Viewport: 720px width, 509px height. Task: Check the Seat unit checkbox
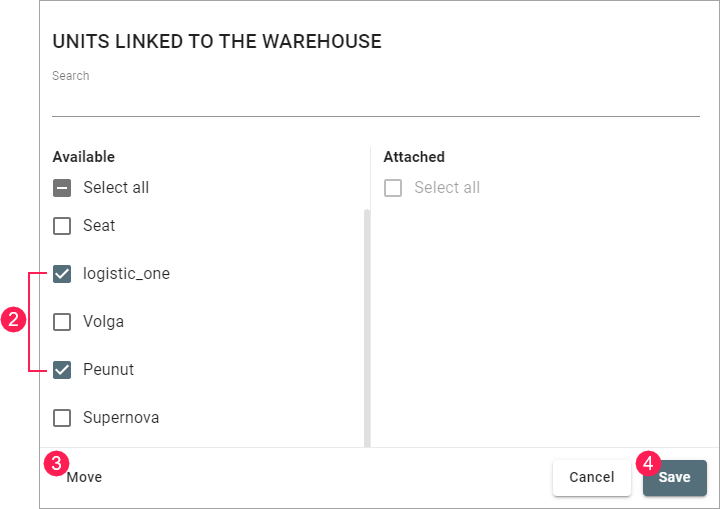62,226
